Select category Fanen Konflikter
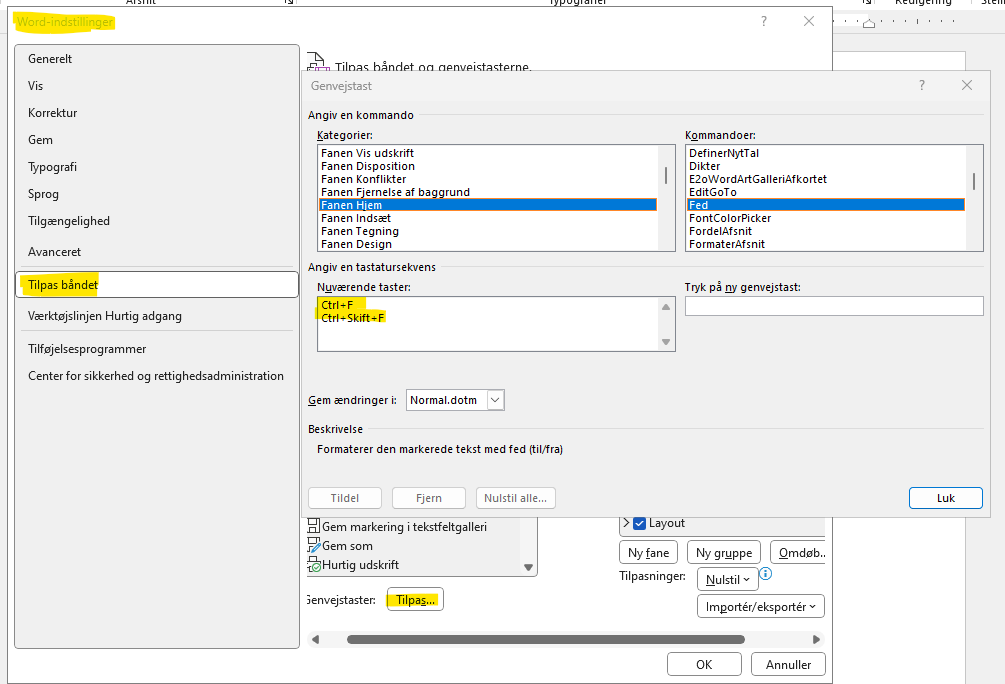The height and width of the screenshot is (684, 1005). [x=488, y=179]
